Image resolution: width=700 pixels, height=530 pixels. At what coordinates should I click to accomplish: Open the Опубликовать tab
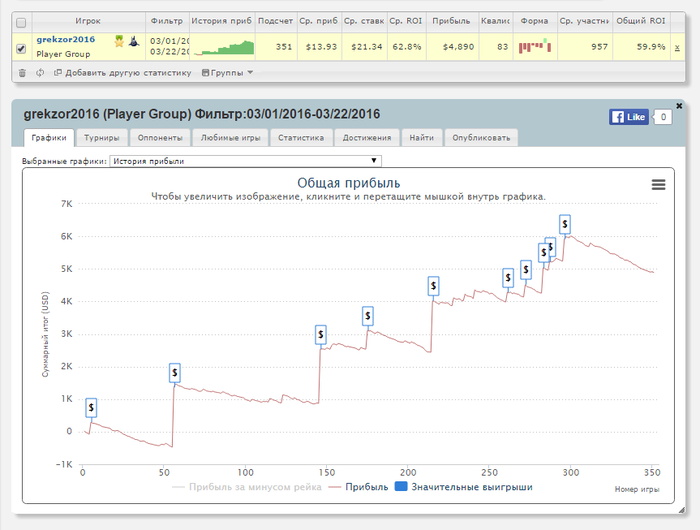[x=481, y=138]
